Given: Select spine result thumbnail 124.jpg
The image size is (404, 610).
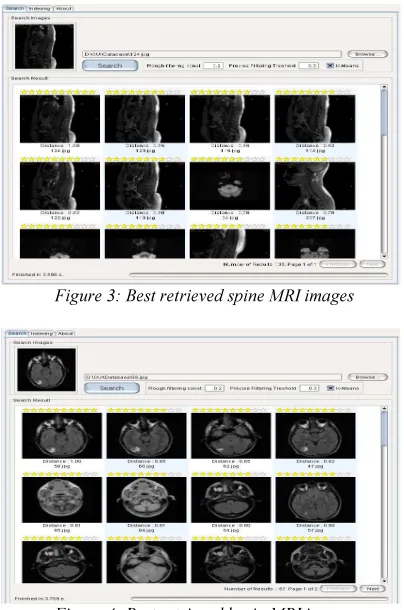Looking at the screenshot, I should pos(60,119).
